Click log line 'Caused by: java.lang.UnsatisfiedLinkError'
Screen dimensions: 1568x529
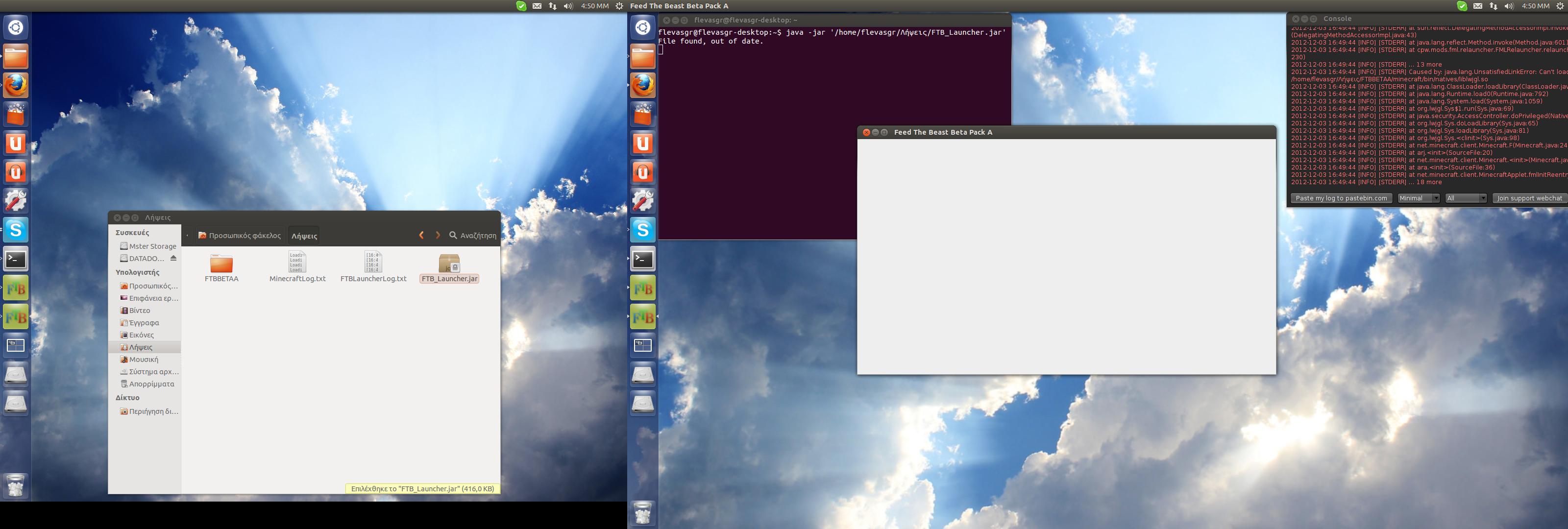pos(1429,72)
